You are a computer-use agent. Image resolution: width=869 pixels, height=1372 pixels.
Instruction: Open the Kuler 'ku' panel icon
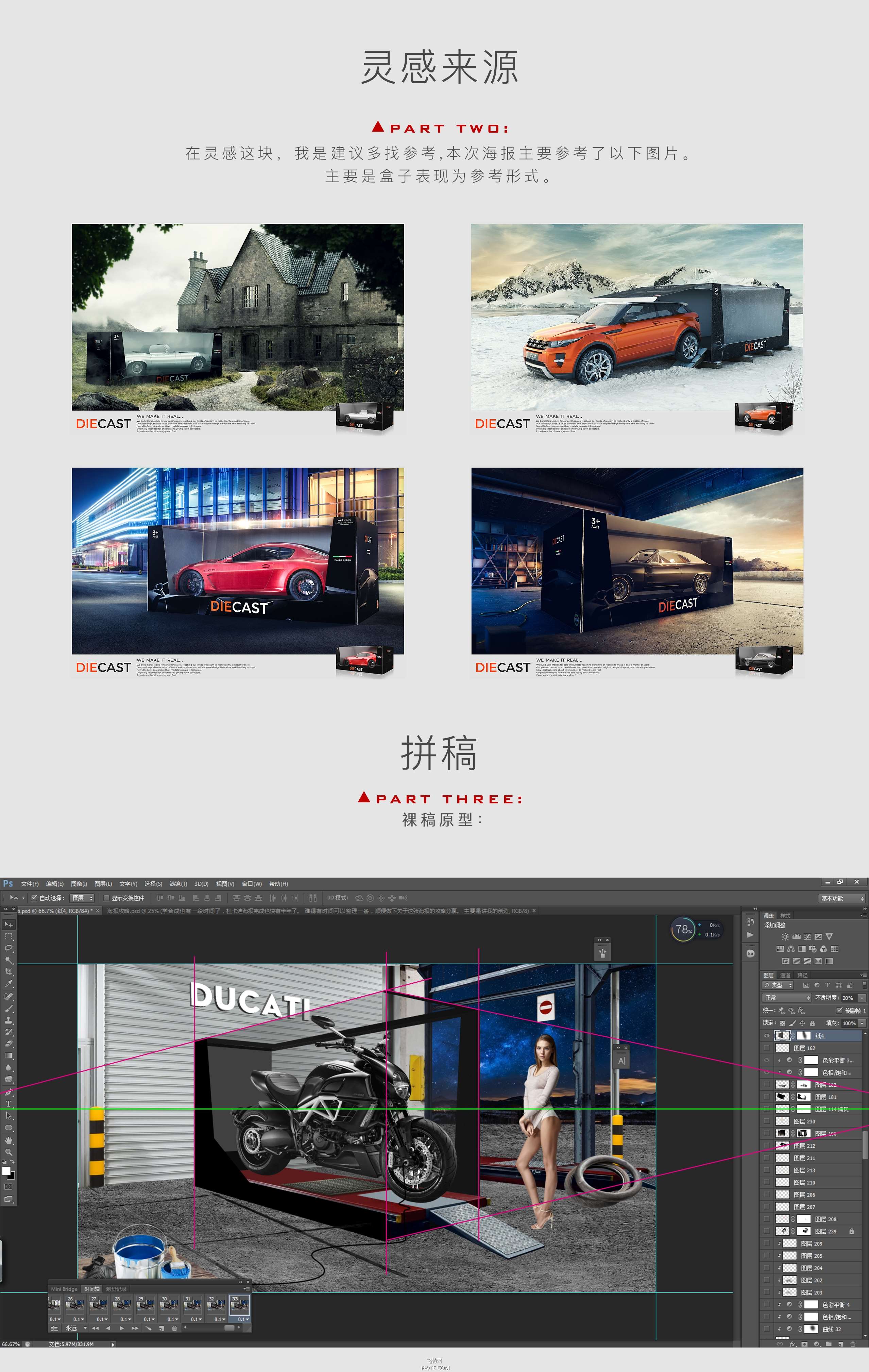[x=750, y=953]
